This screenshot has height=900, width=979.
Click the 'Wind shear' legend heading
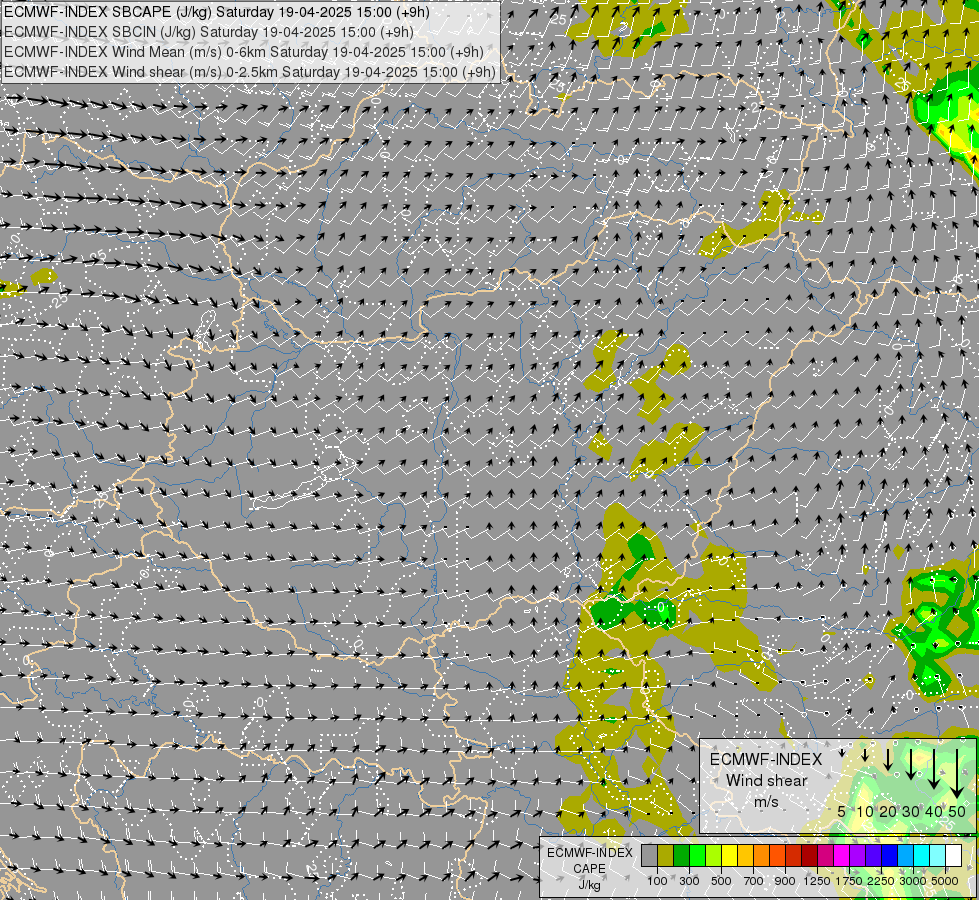767,781
